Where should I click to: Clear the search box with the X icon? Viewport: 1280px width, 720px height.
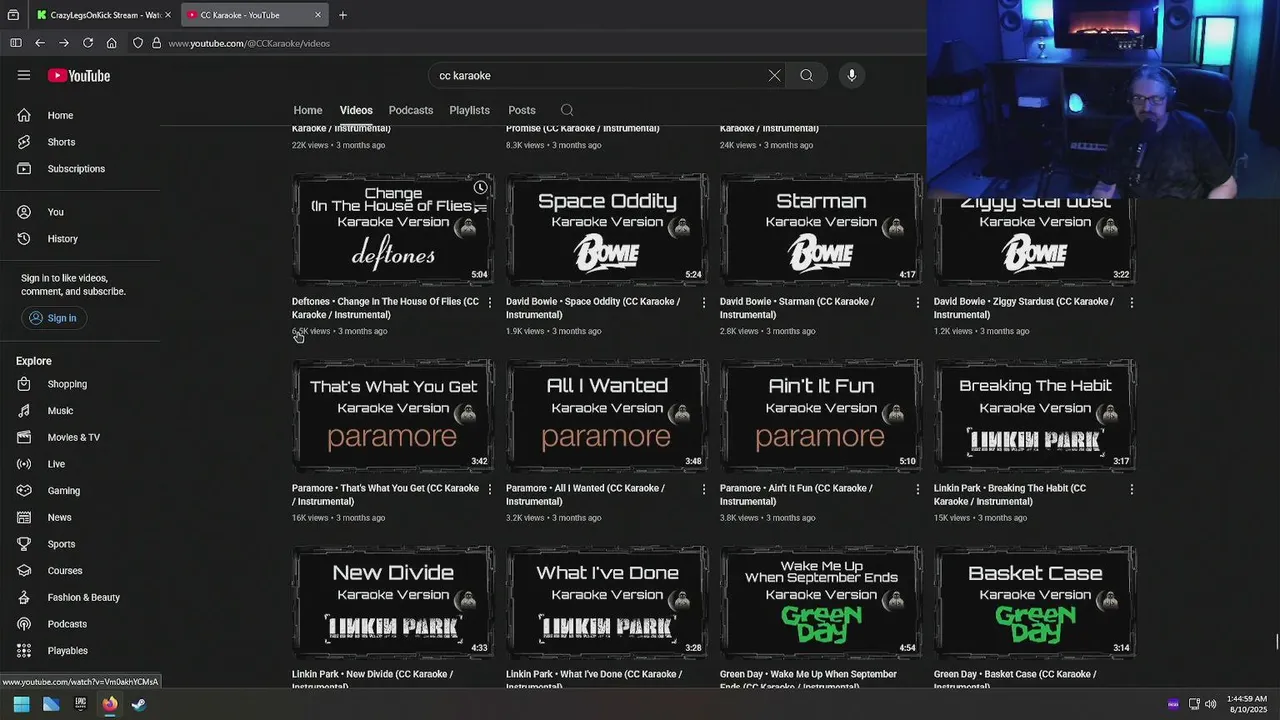(x=774, y=75)
